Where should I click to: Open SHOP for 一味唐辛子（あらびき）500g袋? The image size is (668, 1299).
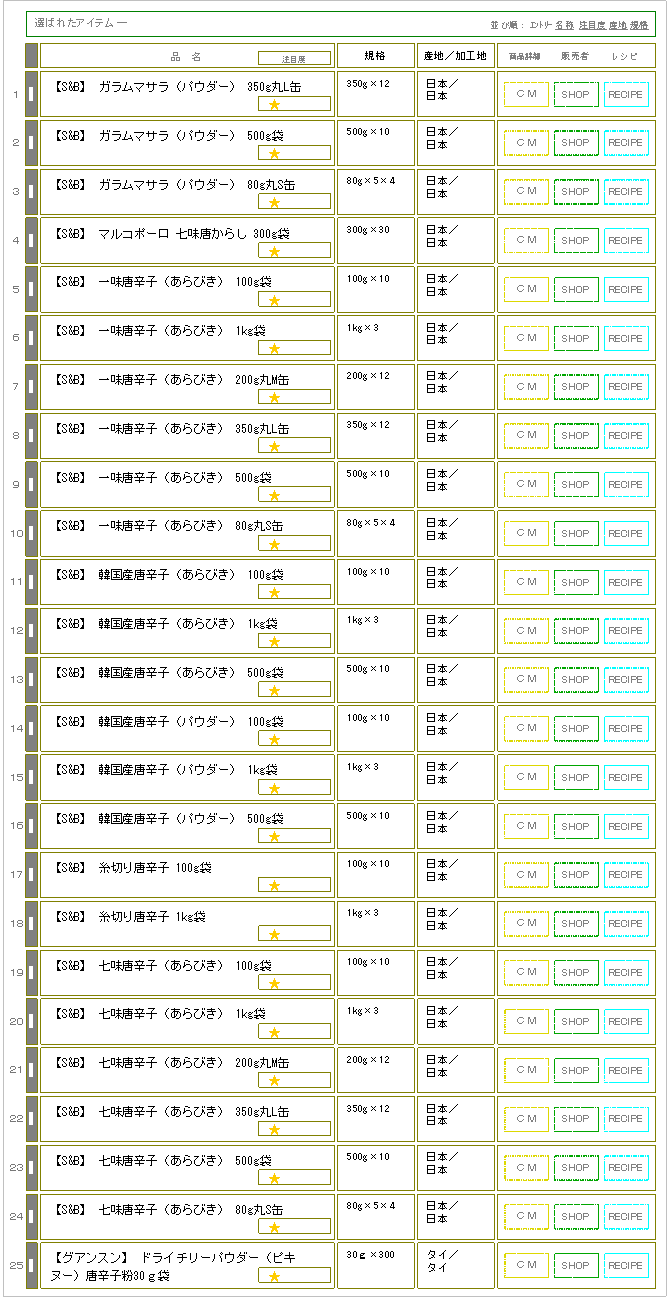point(576,485)
